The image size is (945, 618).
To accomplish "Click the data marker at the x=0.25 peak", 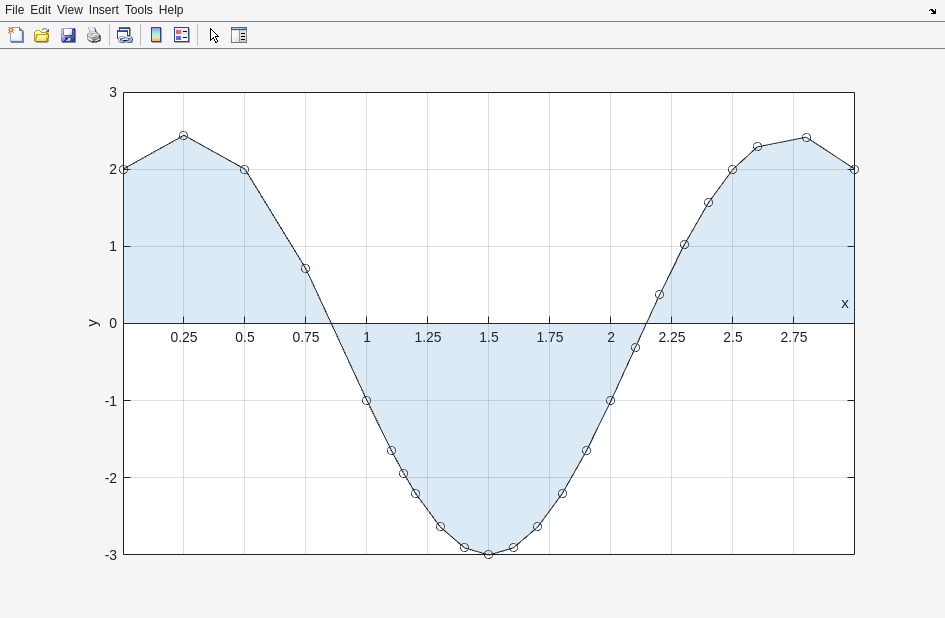I will 183,135.
